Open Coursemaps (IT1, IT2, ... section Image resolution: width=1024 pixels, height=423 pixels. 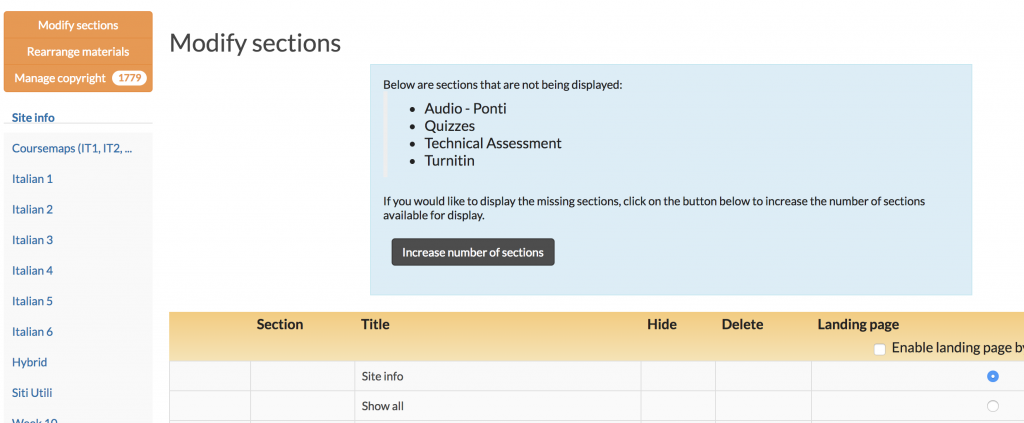(72, 148)
